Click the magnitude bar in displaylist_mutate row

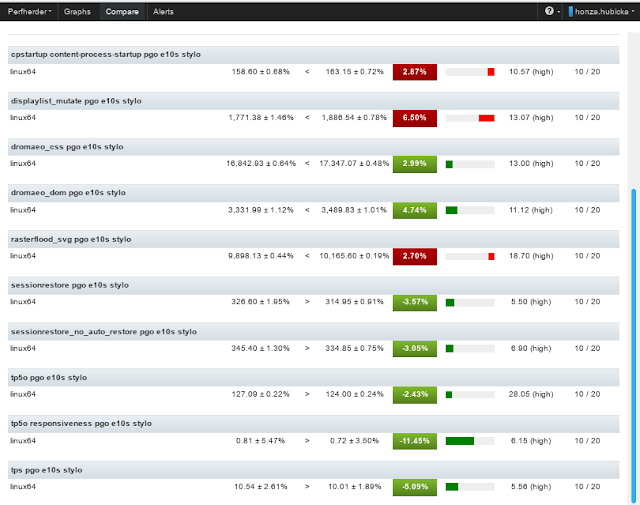click(x=470, y=118)
